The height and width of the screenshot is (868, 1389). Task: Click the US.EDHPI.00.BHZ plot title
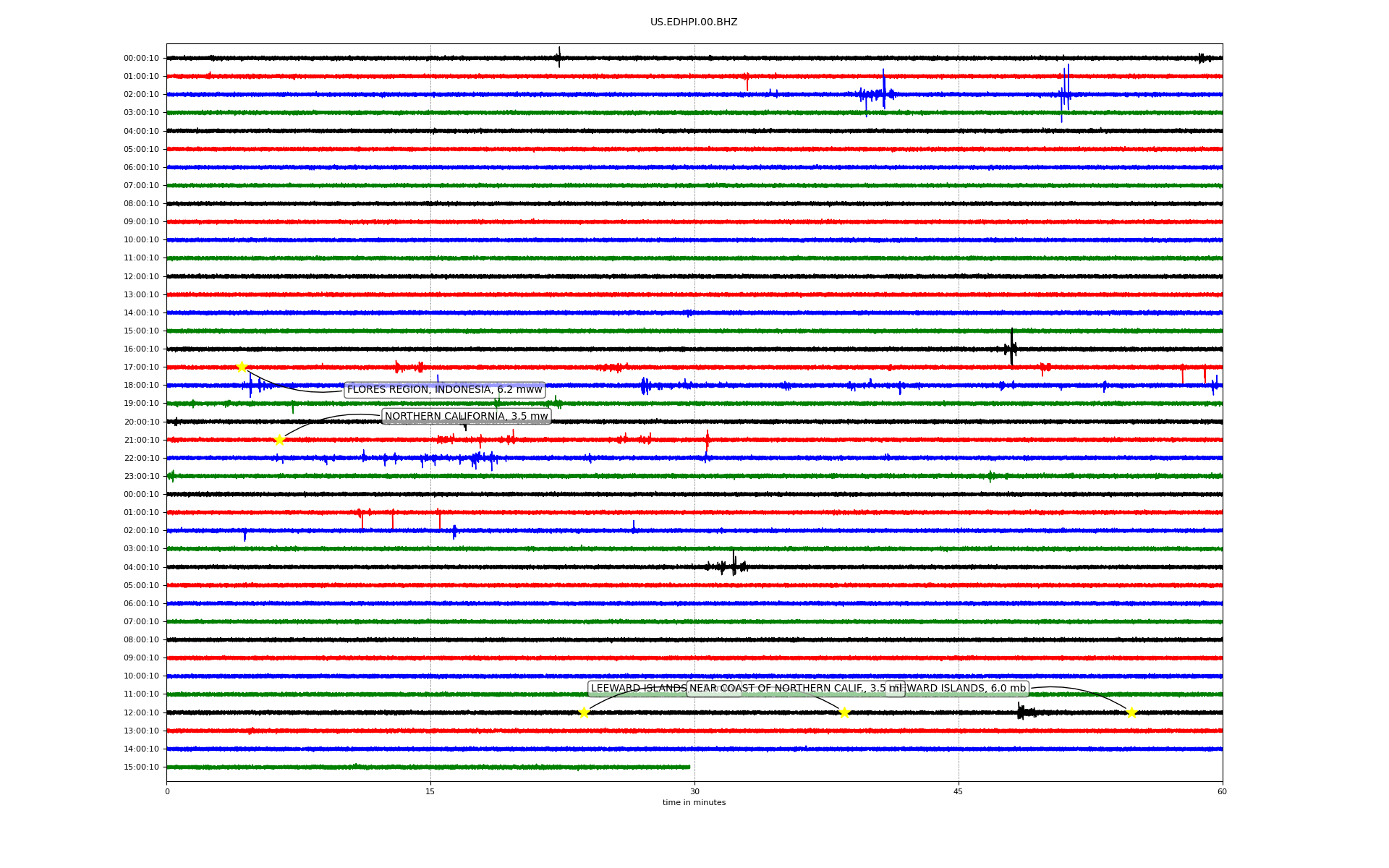(x=693, y=22)
